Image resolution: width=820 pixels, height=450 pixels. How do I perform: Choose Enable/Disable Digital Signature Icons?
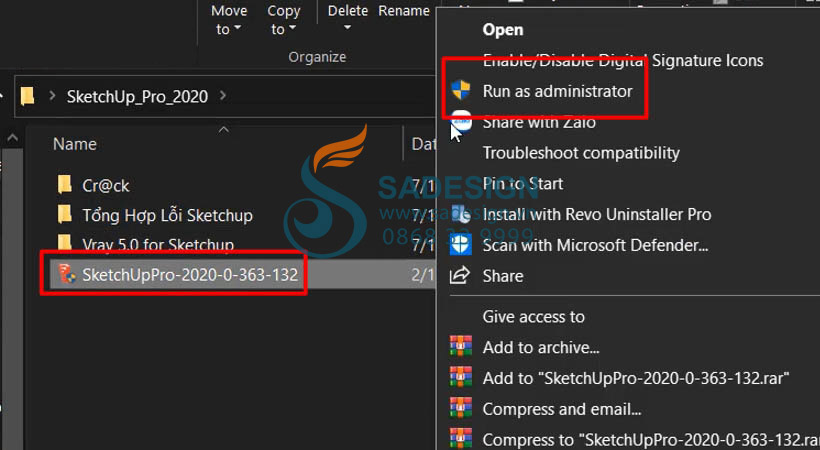622,61
